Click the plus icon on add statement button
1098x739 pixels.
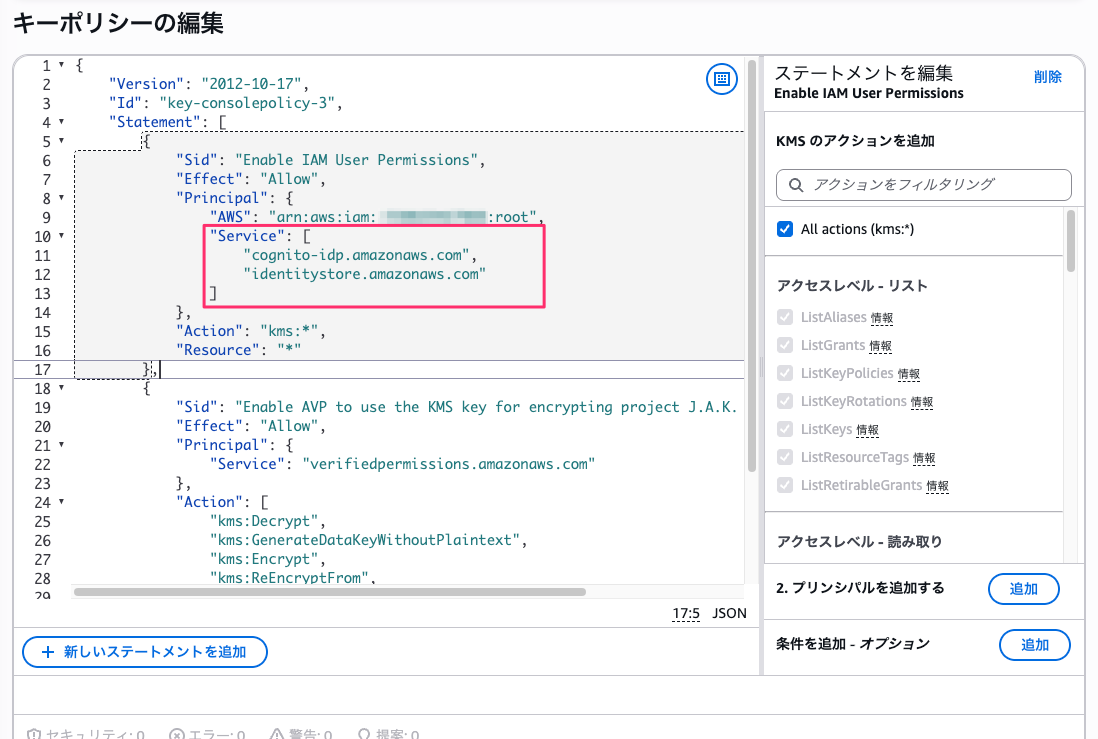point(48,652)
